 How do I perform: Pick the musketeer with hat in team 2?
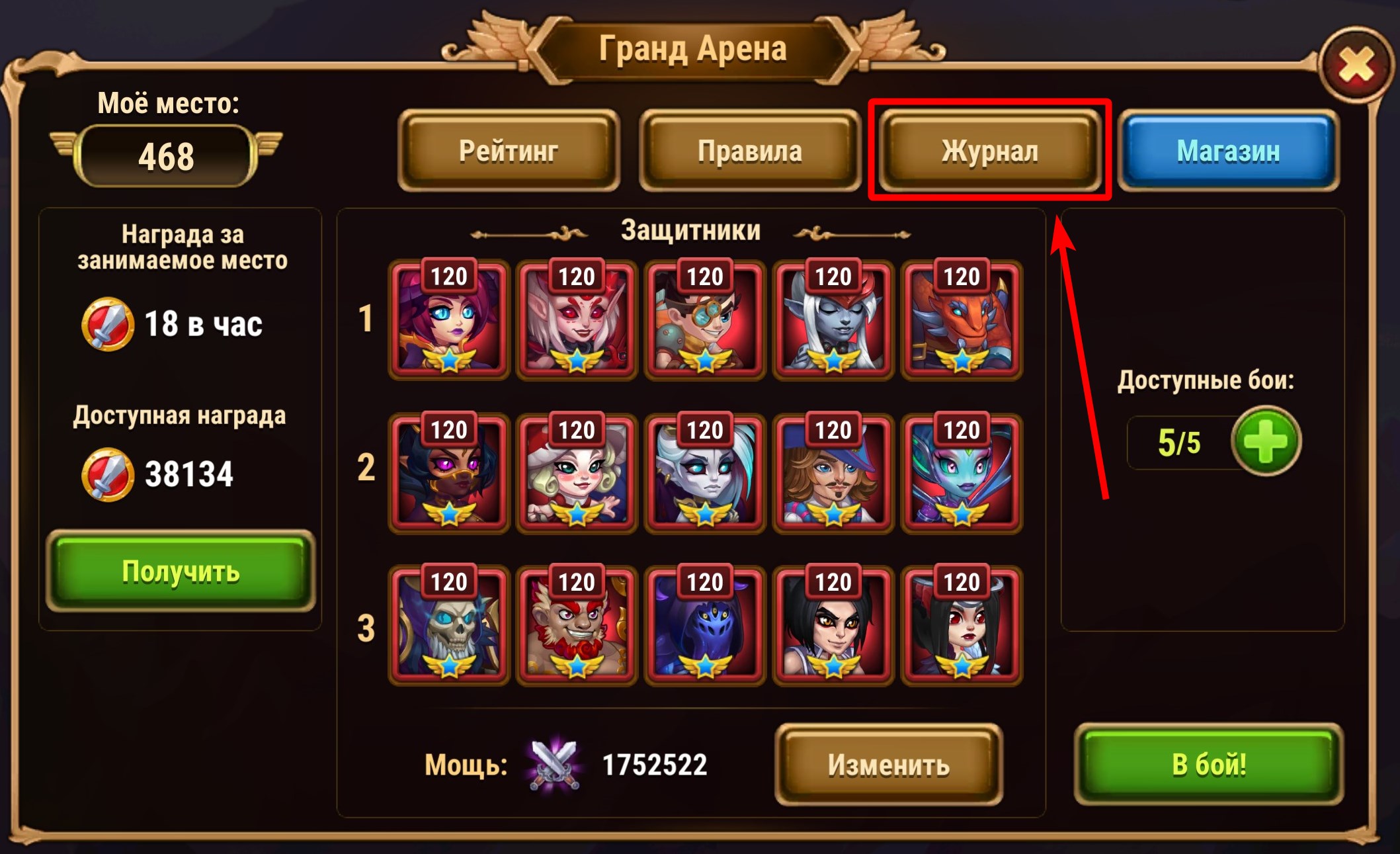pyautogui.click(x=833, y=473)
